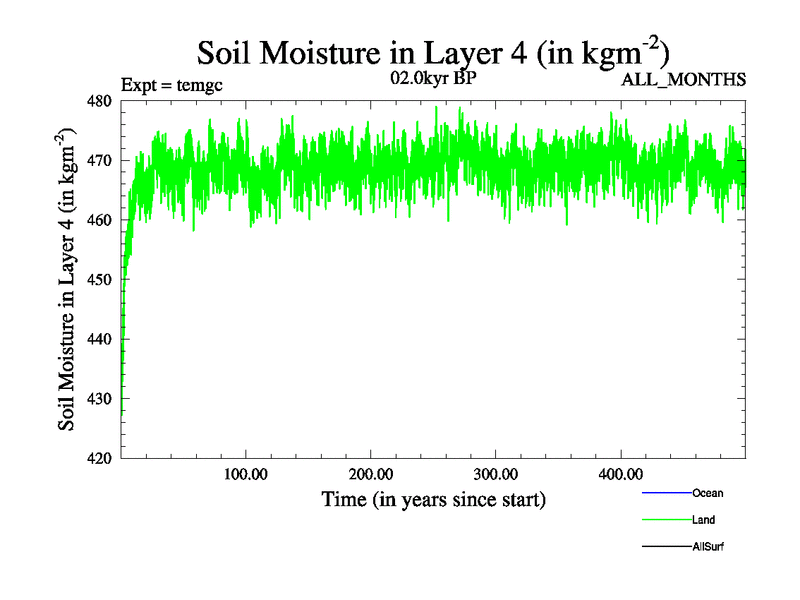The width and height of the screenshot is (800, 600).
Task: Click the x-axis title Time in years
Action: (433, 499)
